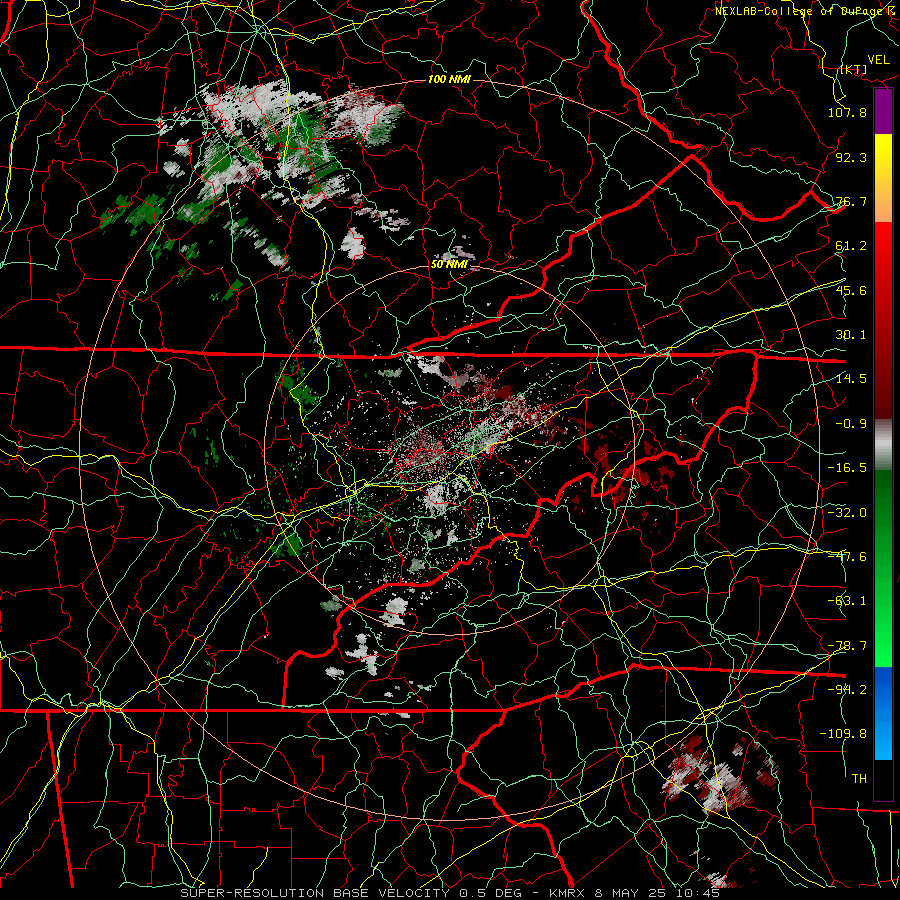Click the -32.0 velocity scale value
This screenshot has height=900, width=900.
847,512
